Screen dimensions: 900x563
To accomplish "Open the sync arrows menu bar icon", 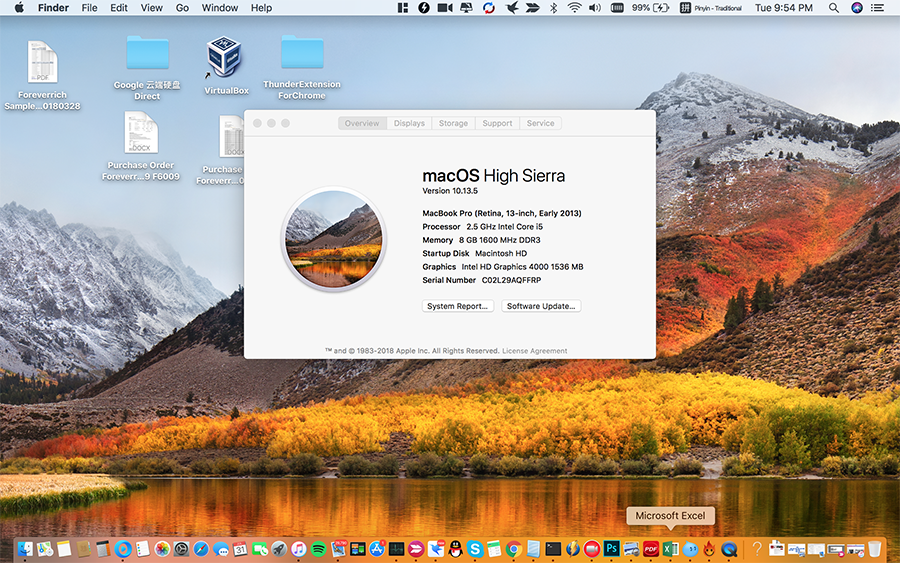I will coord(488,8).
